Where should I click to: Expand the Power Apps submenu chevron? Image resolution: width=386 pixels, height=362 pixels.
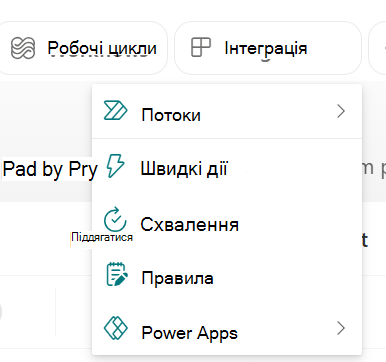341,328
